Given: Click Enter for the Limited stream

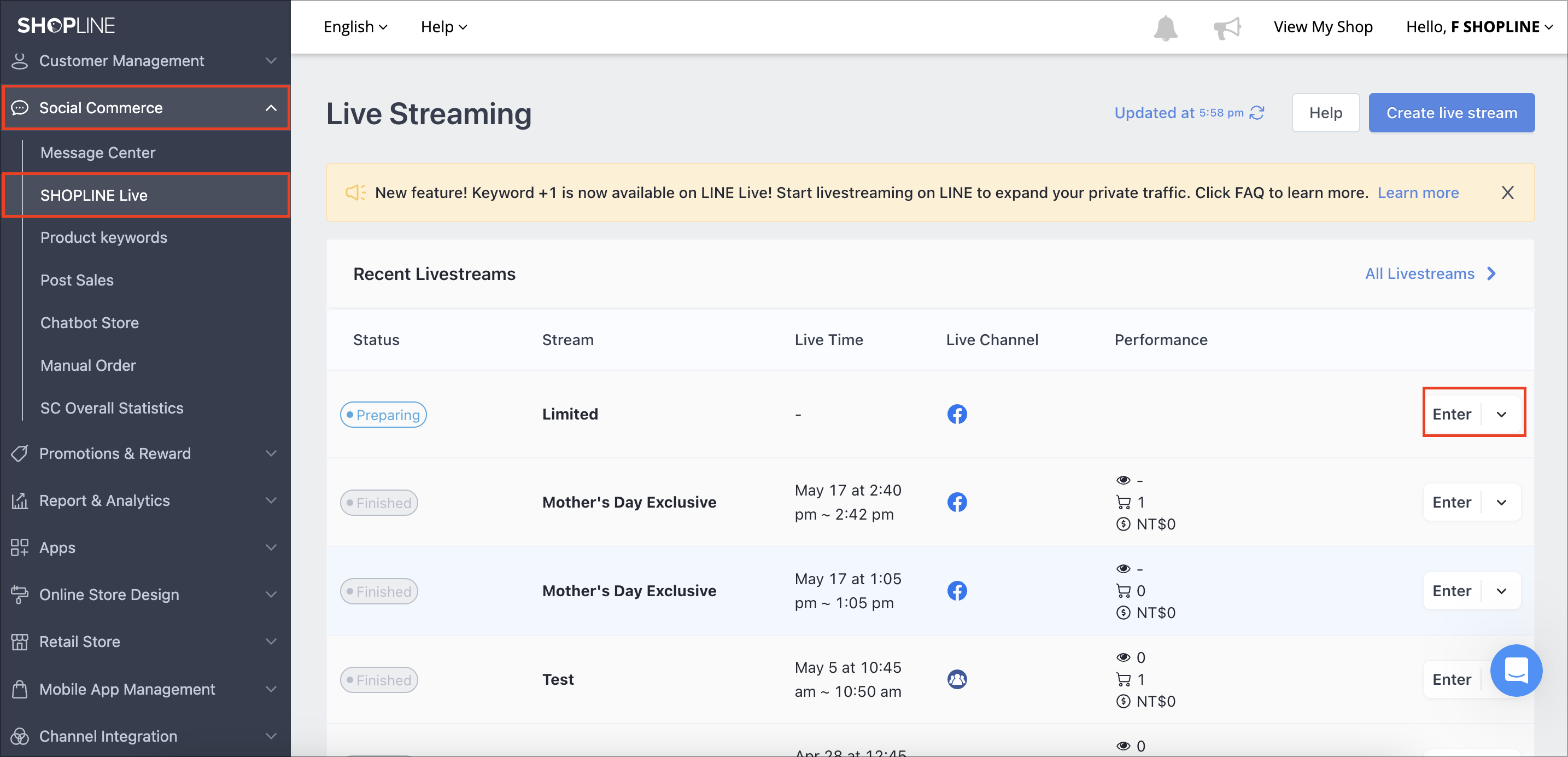Looking at the screenshot, I should 1451,414.
